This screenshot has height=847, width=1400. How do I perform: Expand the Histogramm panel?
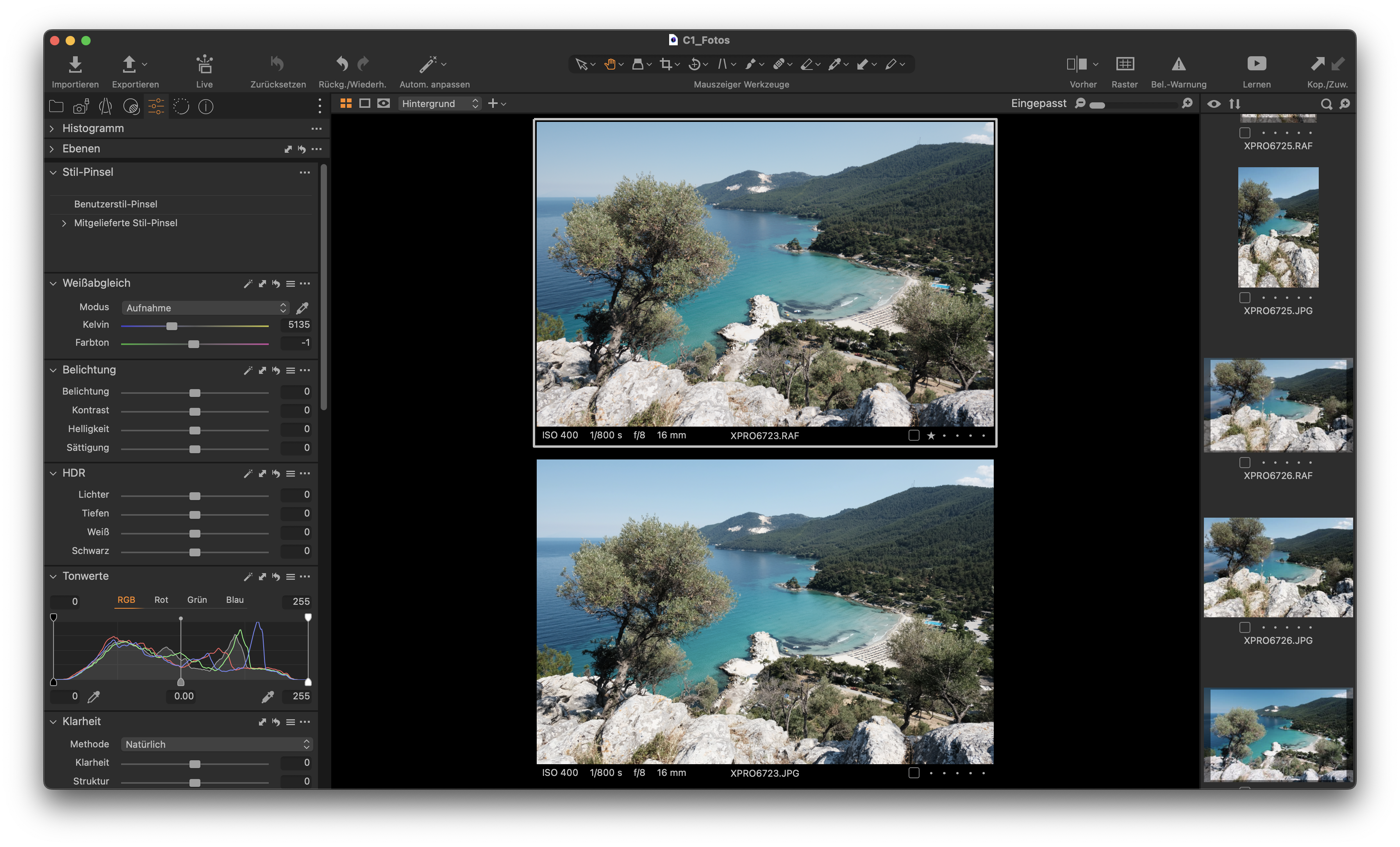[52, 129]
